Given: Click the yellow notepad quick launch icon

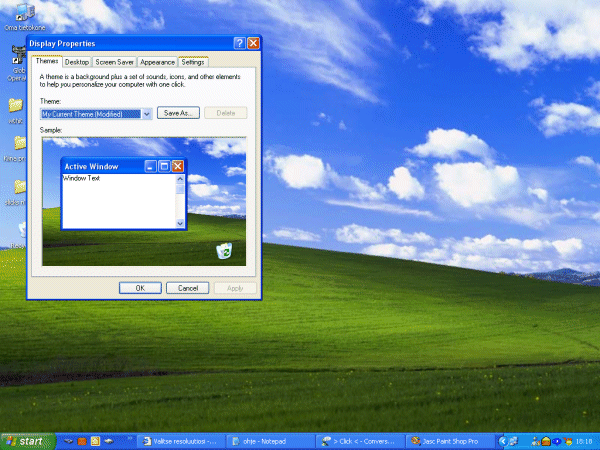Looking at the screenshot, I should point(95,441).
